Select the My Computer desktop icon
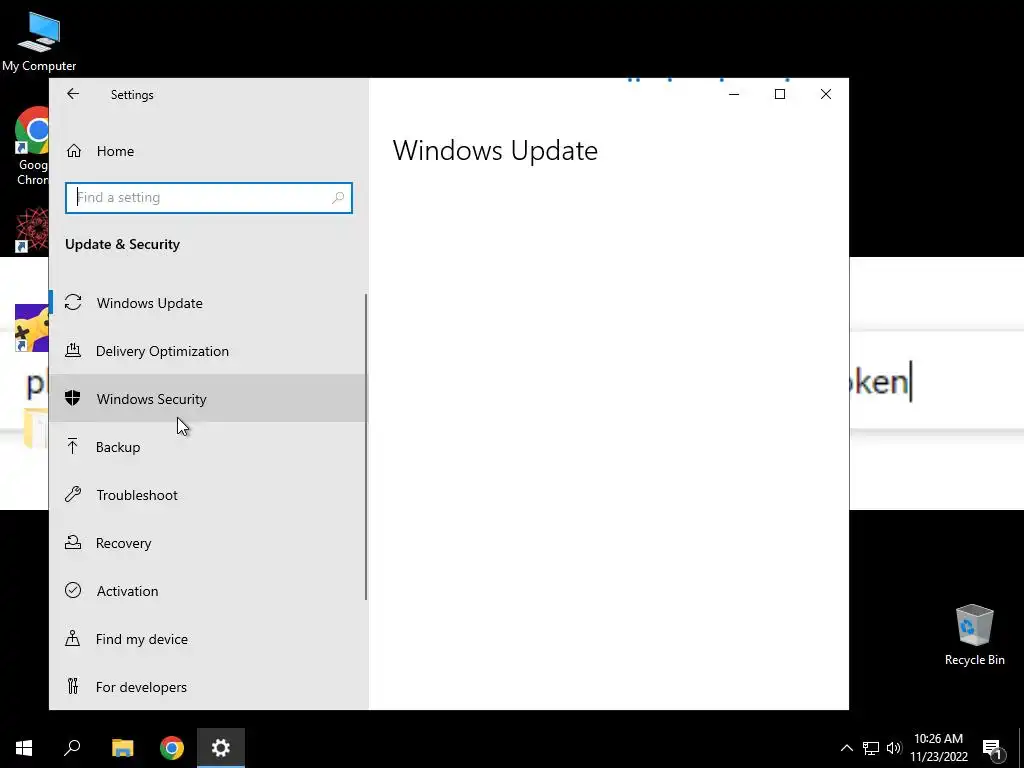This screenshot has width=1024, height=768. pos(39,42)
